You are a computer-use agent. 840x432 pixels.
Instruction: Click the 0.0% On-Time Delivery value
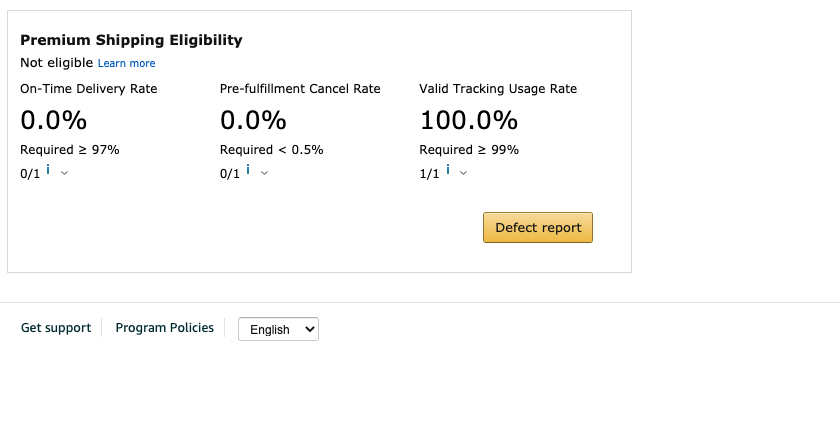(x=54, y=121)
